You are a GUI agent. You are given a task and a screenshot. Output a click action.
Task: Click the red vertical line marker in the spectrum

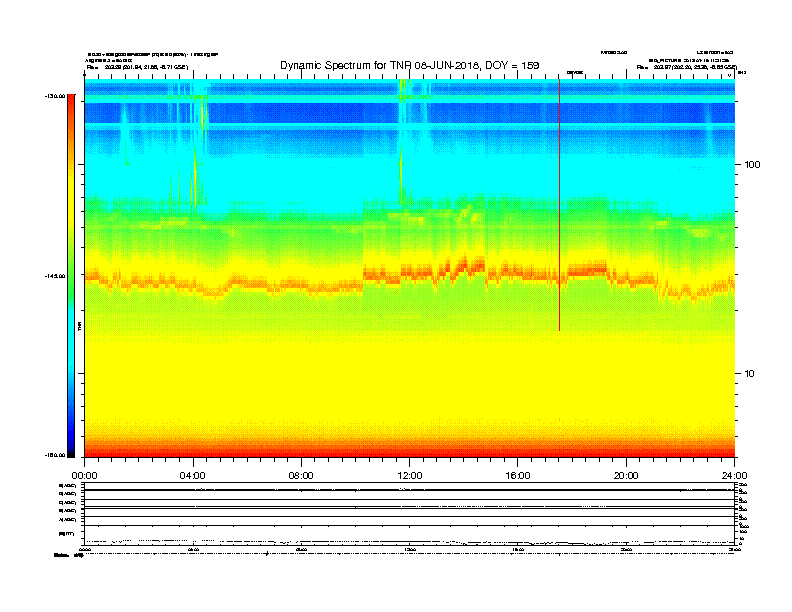(559, 205)
